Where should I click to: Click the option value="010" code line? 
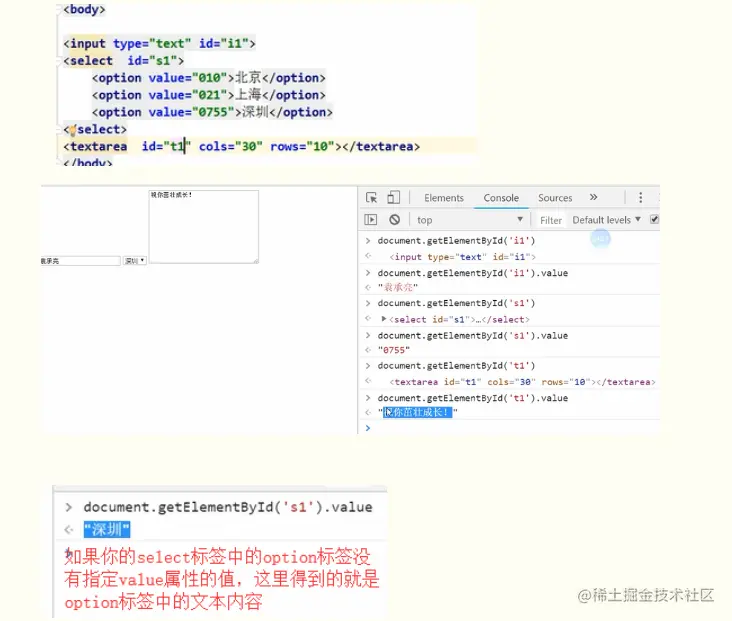(x=209, y=78)
